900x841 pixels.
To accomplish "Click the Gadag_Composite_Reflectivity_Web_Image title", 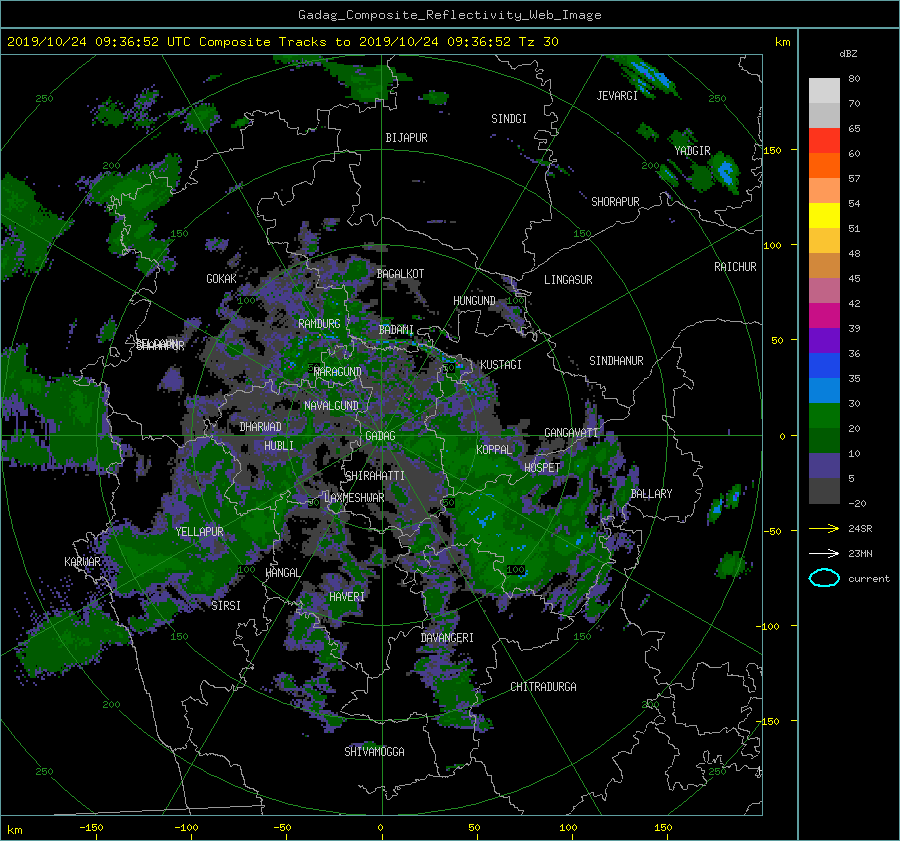I will [449, 15].
